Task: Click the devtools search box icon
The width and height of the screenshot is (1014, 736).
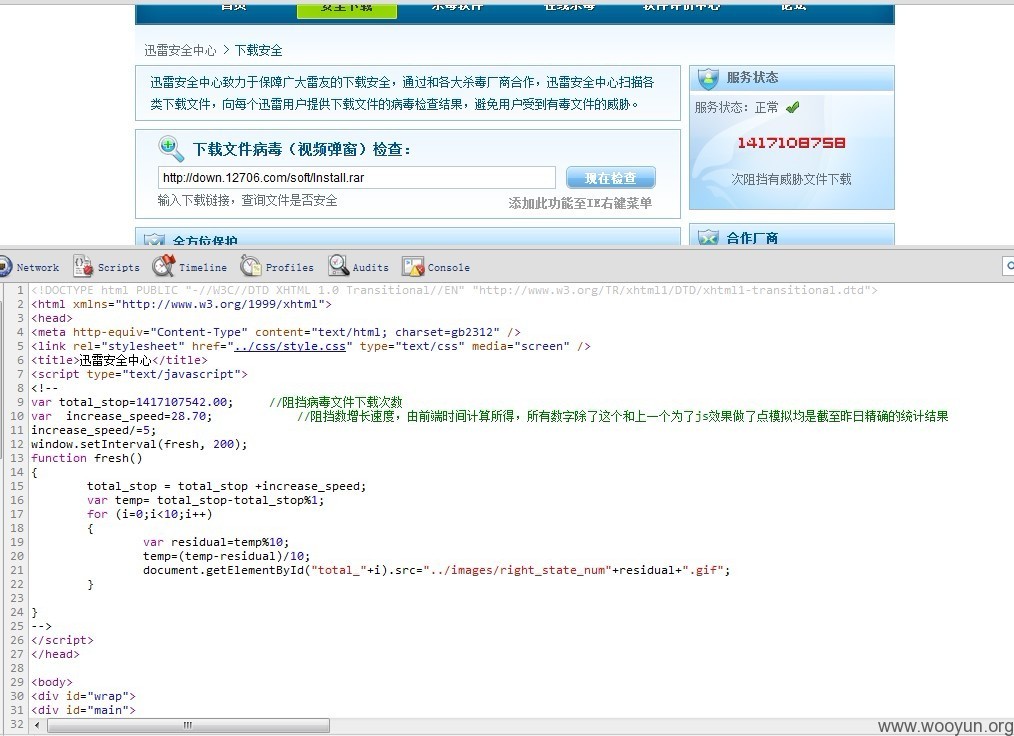Action: 1008,266
